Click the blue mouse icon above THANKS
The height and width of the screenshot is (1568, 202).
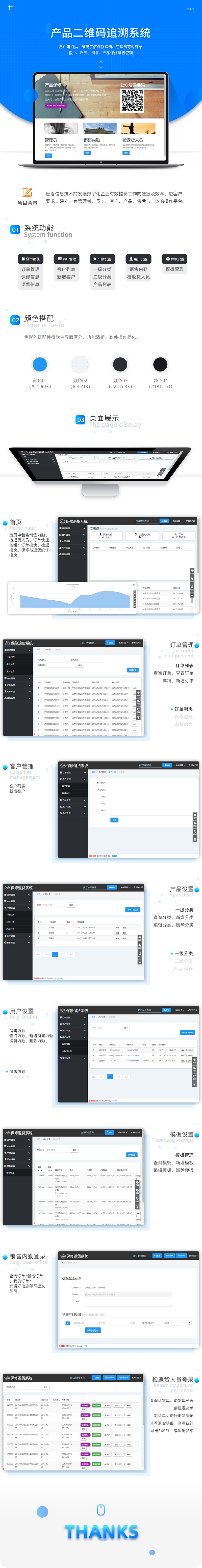point(101,1509)
